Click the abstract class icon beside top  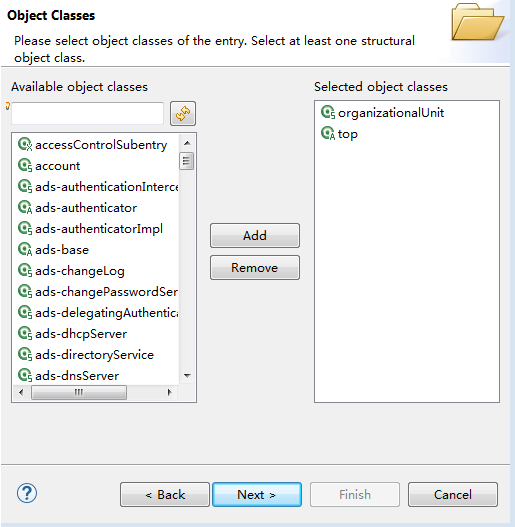328,133
